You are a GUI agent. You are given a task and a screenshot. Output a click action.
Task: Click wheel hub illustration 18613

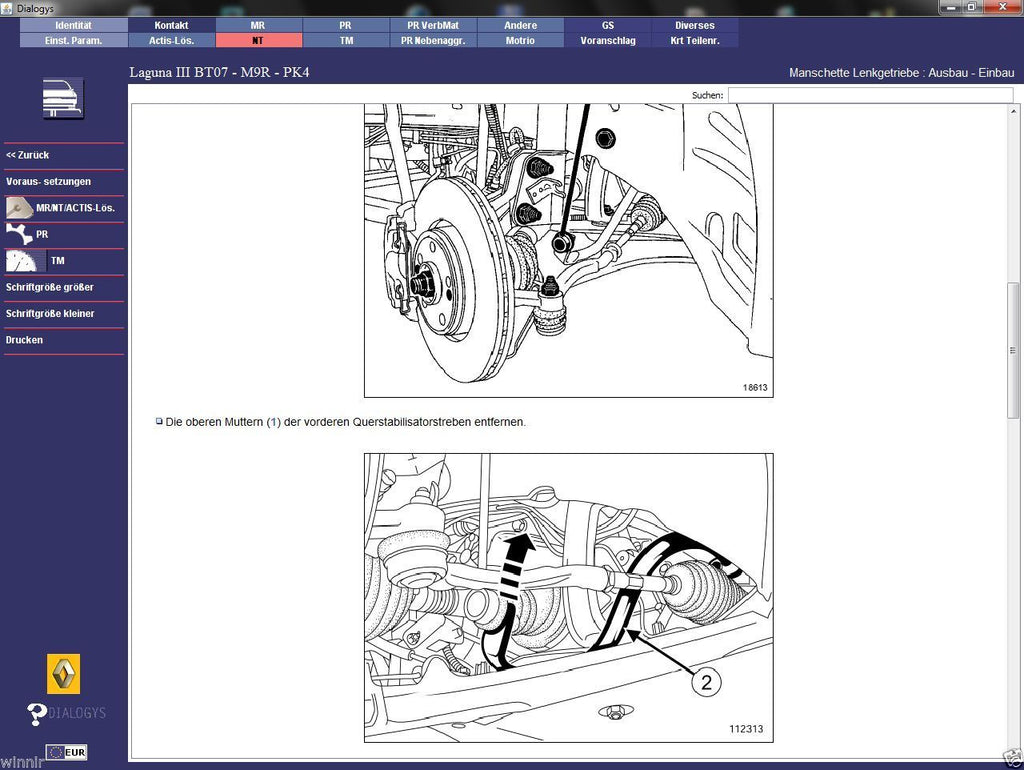[568, 251]
